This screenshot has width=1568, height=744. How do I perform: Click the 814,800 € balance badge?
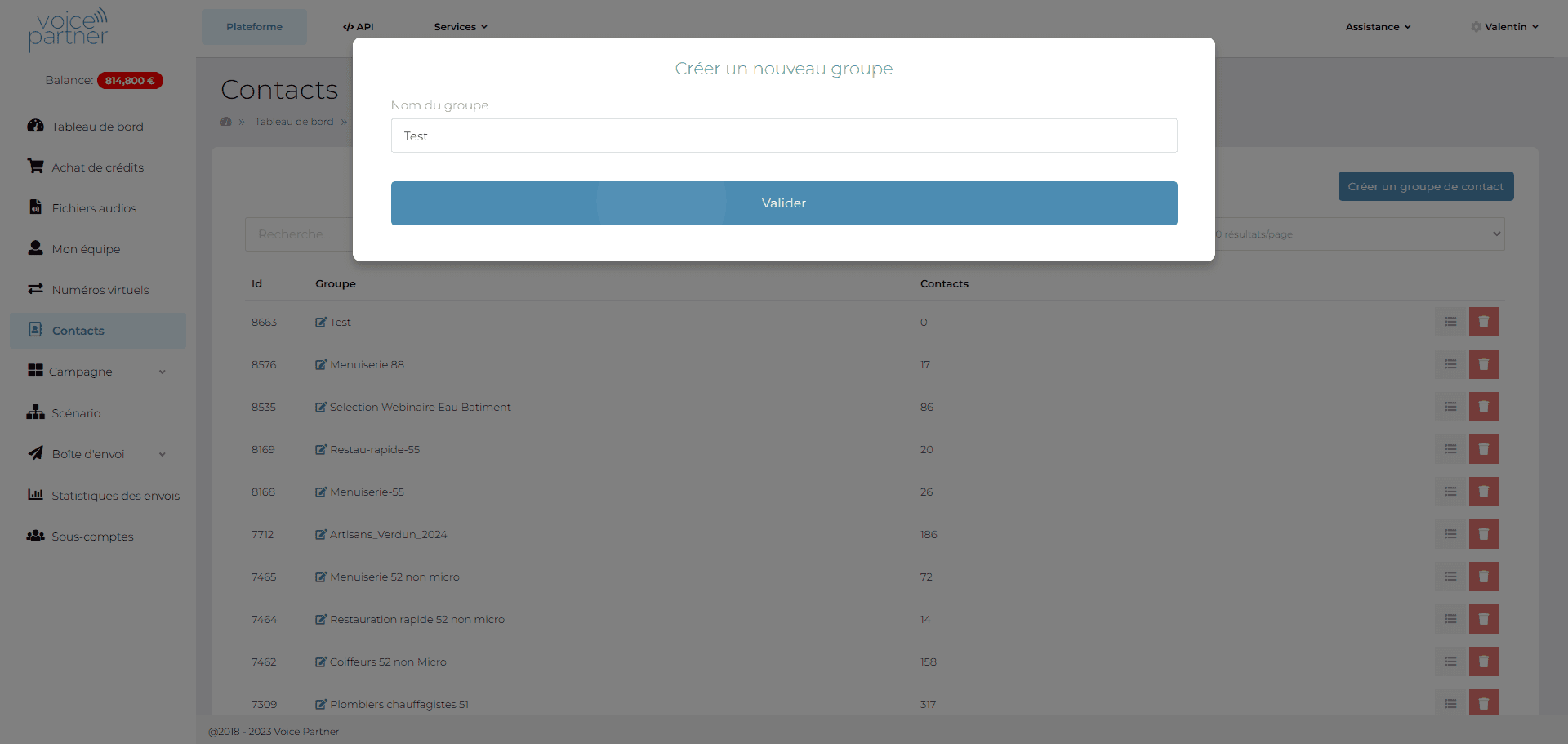click(x=130, y=80)
